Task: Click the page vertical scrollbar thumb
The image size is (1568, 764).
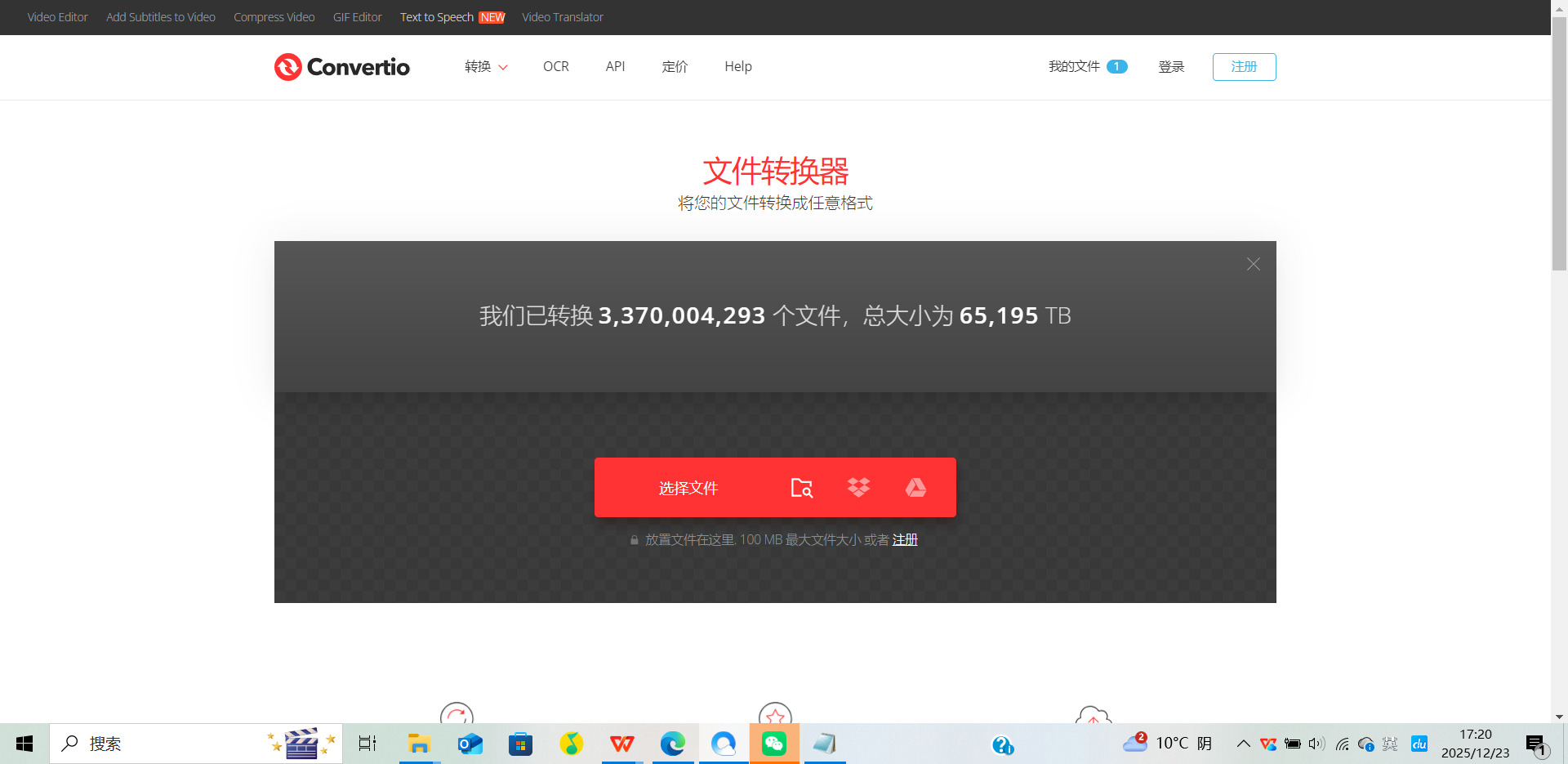Action: click(1560, 145)
